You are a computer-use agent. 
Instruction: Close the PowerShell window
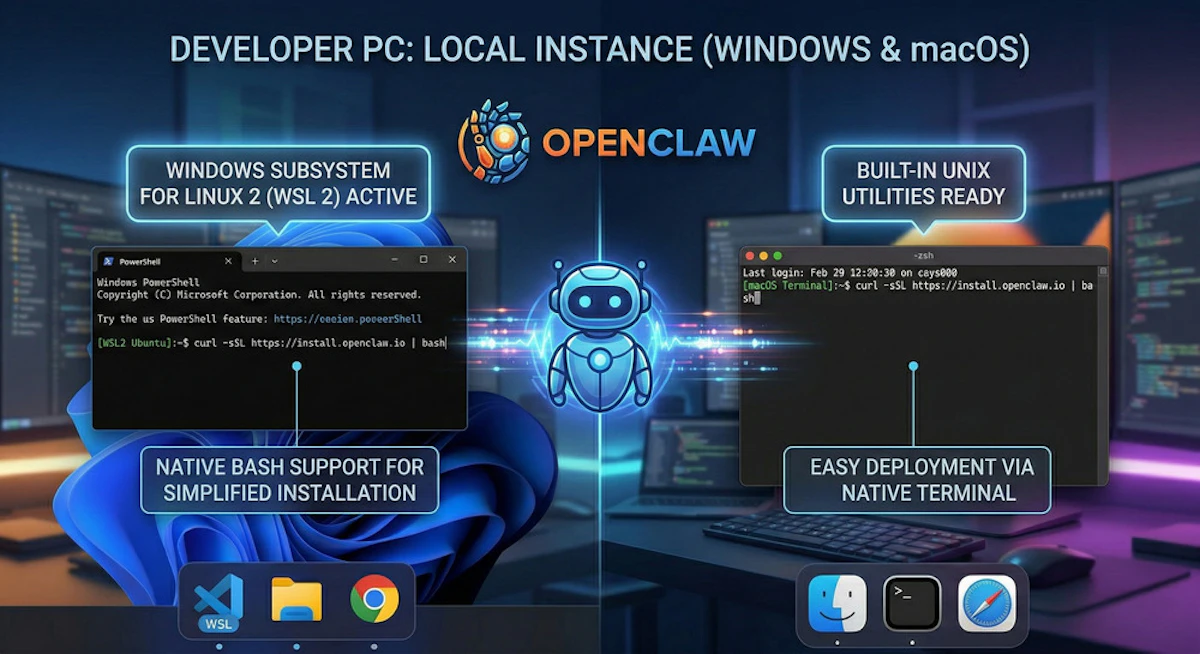click(452, 260)
